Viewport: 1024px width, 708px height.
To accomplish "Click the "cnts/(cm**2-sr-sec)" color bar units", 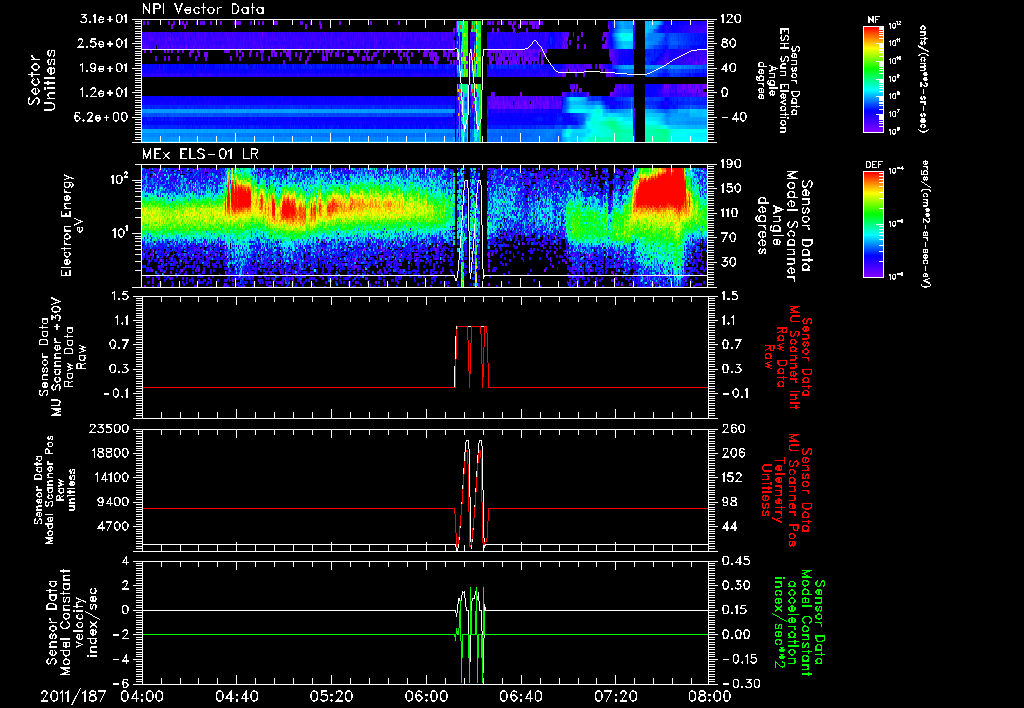I will (x=923, y=78).
